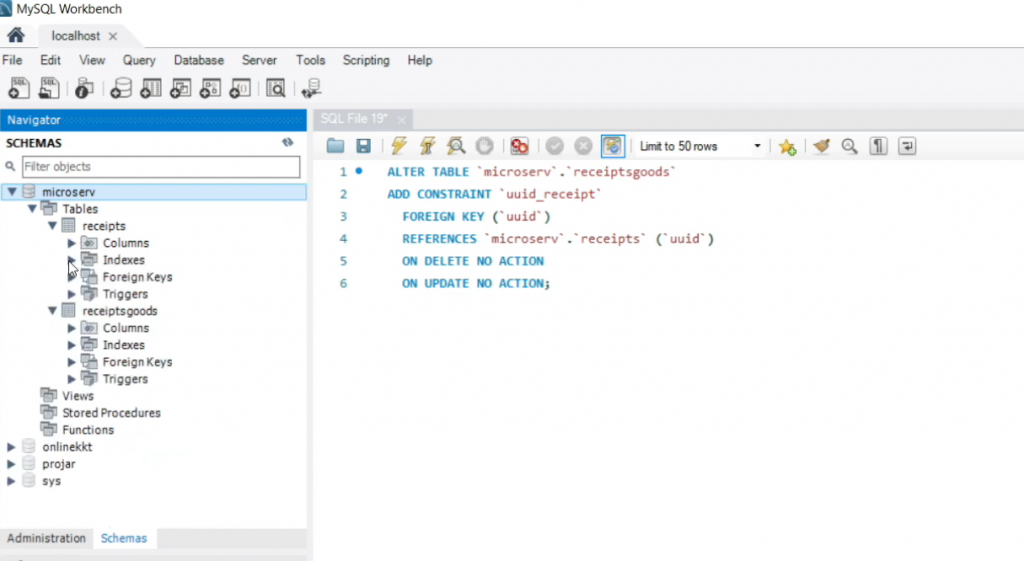Switch to the Administration tab

46,538
